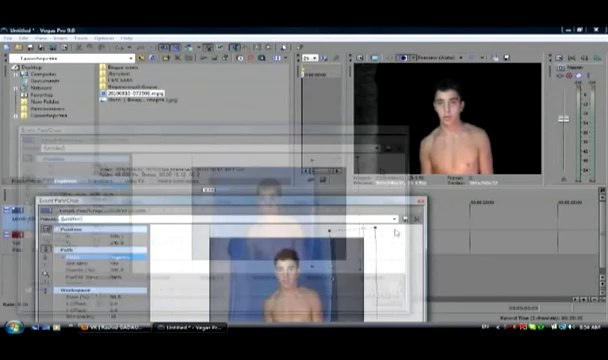The image size is (608, 360).
Task: Click the first timeline ruler time marker
Action: (482, 202)
